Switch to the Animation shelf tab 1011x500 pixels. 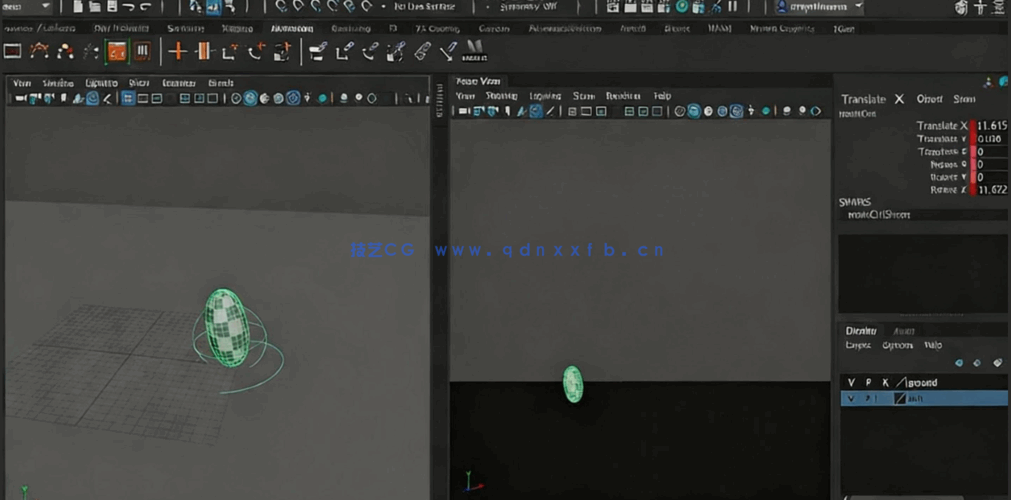pos(292,29)
